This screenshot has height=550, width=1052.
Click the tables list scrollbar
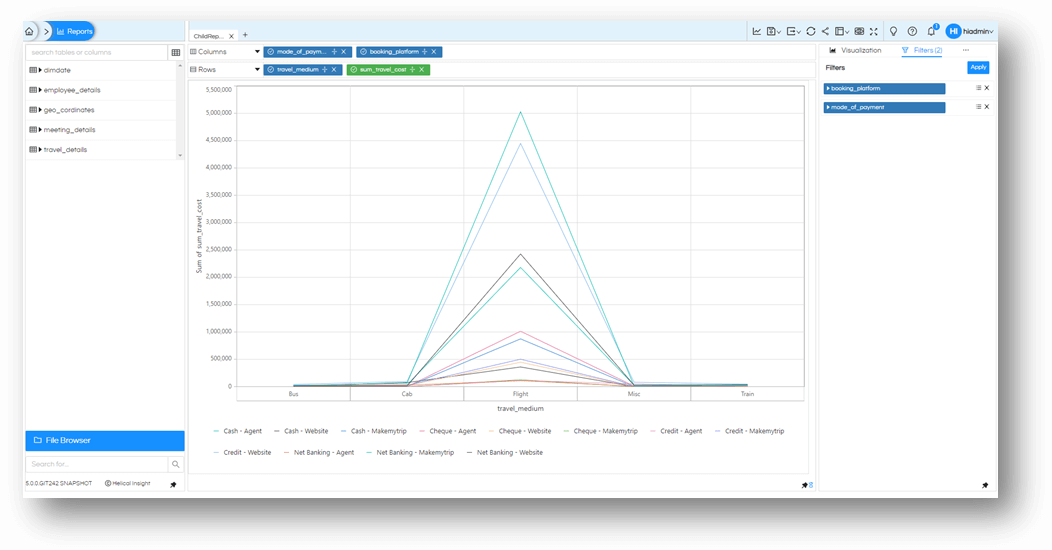[x=180, y=111]
